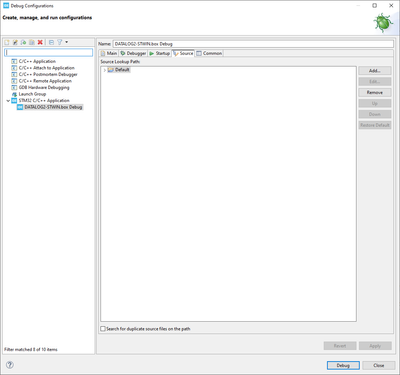
Task: Click the Revert button
Action: pos(340,346)
